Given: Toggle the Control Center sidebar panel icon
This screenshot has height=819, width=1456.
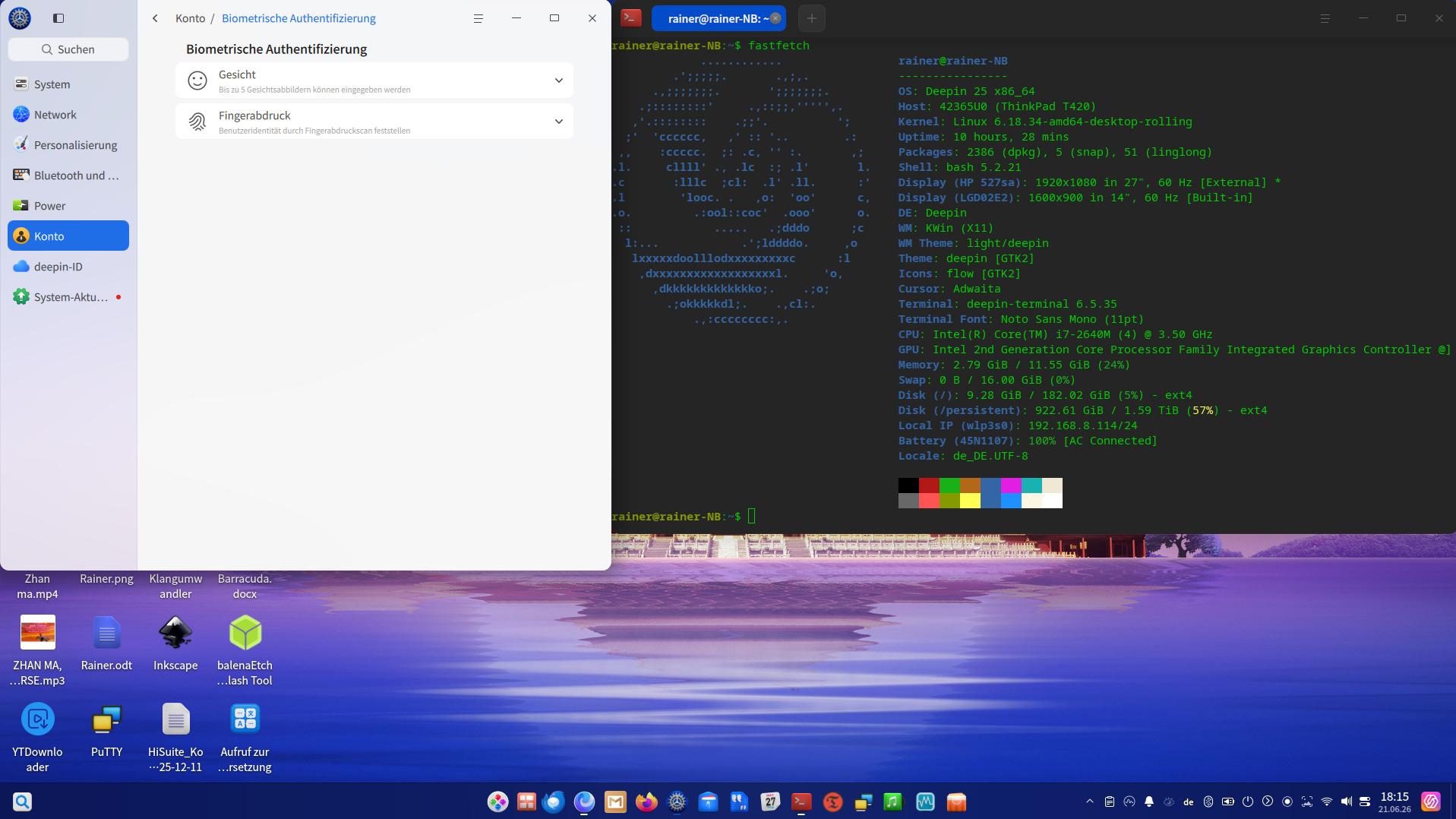Looking at the screenshot, I should pyautogui.click(x=58, y=18).
